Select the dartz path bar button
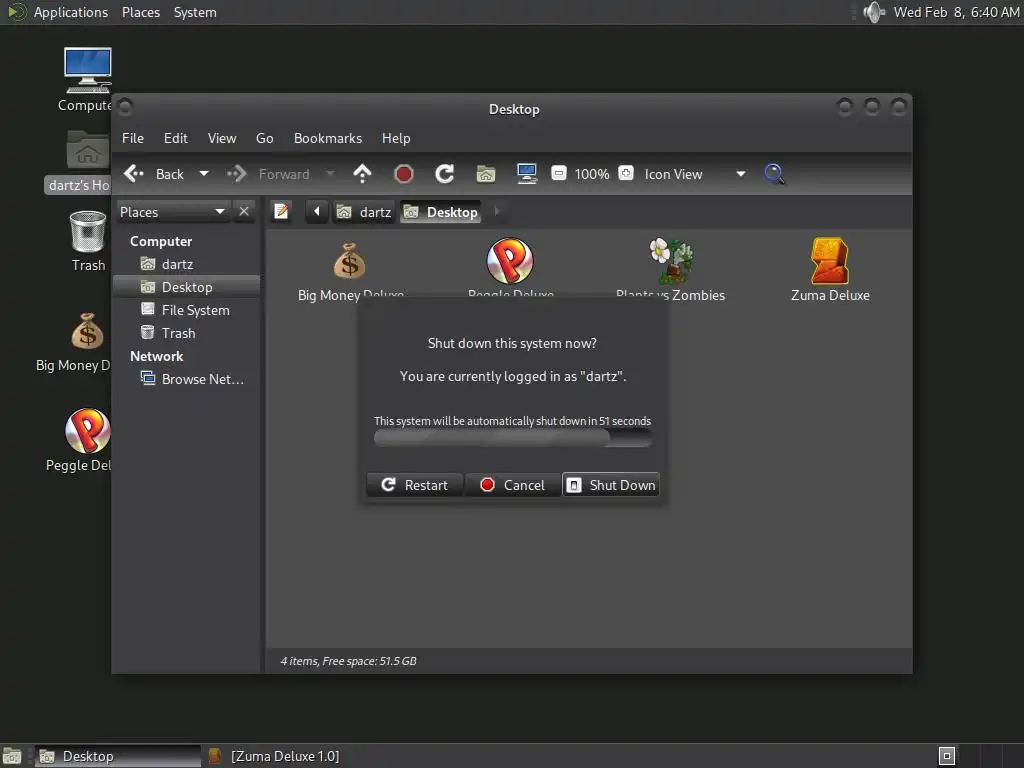The width and height of the screenshot is (1024, 768). [x=364, y=212]
